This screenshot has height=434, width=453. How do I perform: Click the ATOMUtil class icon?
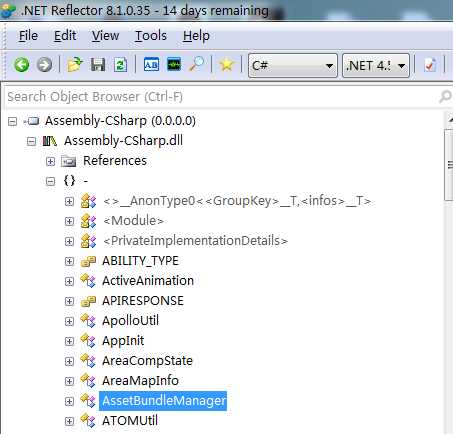(x=88, y=421)
